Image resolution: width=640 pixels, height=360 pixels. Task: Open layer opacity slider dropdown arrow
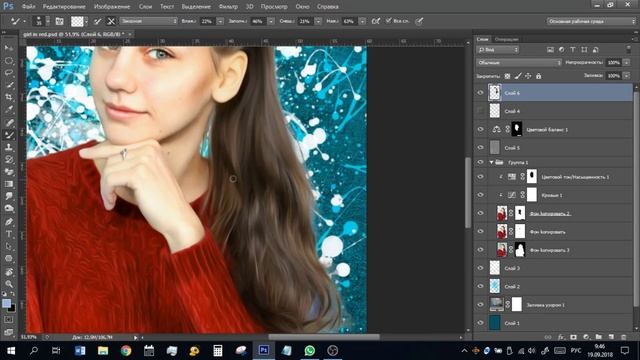(x=627, y=62)
